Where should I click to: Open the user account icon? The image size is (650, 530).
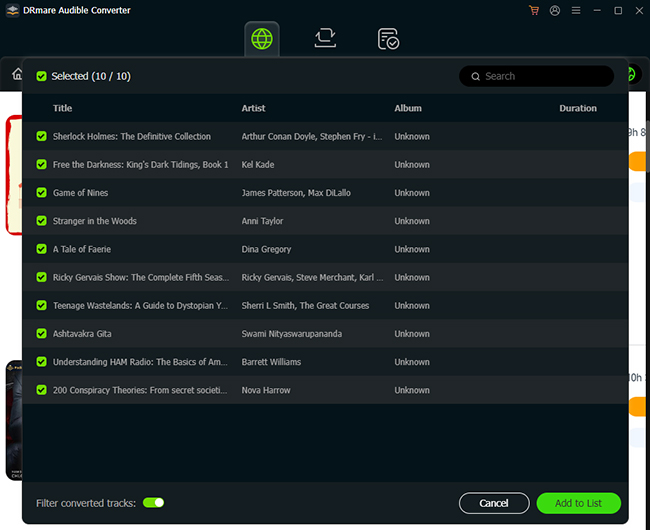click(x=555, y=10)
